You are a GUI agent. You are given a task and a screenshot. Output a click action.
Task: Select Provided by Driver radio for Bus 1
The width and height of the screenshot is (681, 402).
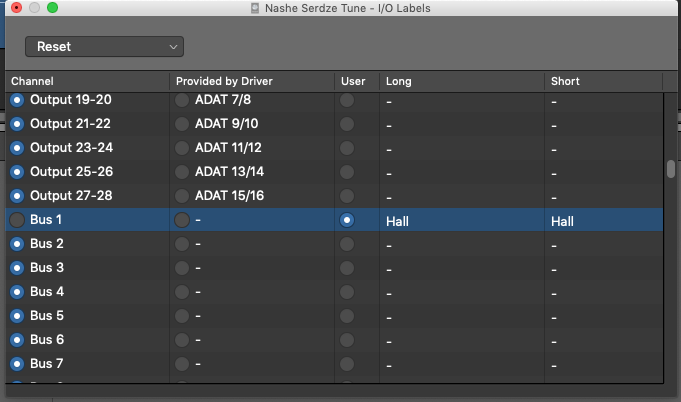tap(182, 220)
